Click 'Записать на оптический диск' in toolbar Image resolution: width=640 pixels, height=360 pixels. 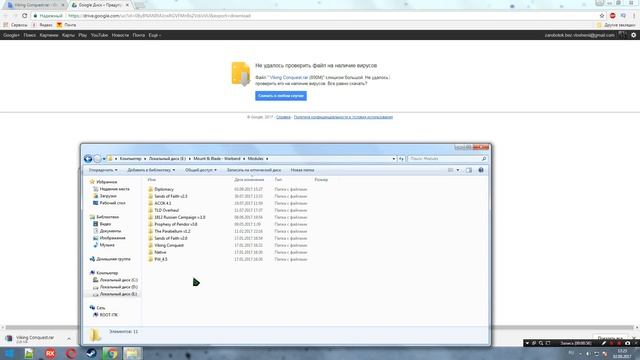(x=254, y=170)
